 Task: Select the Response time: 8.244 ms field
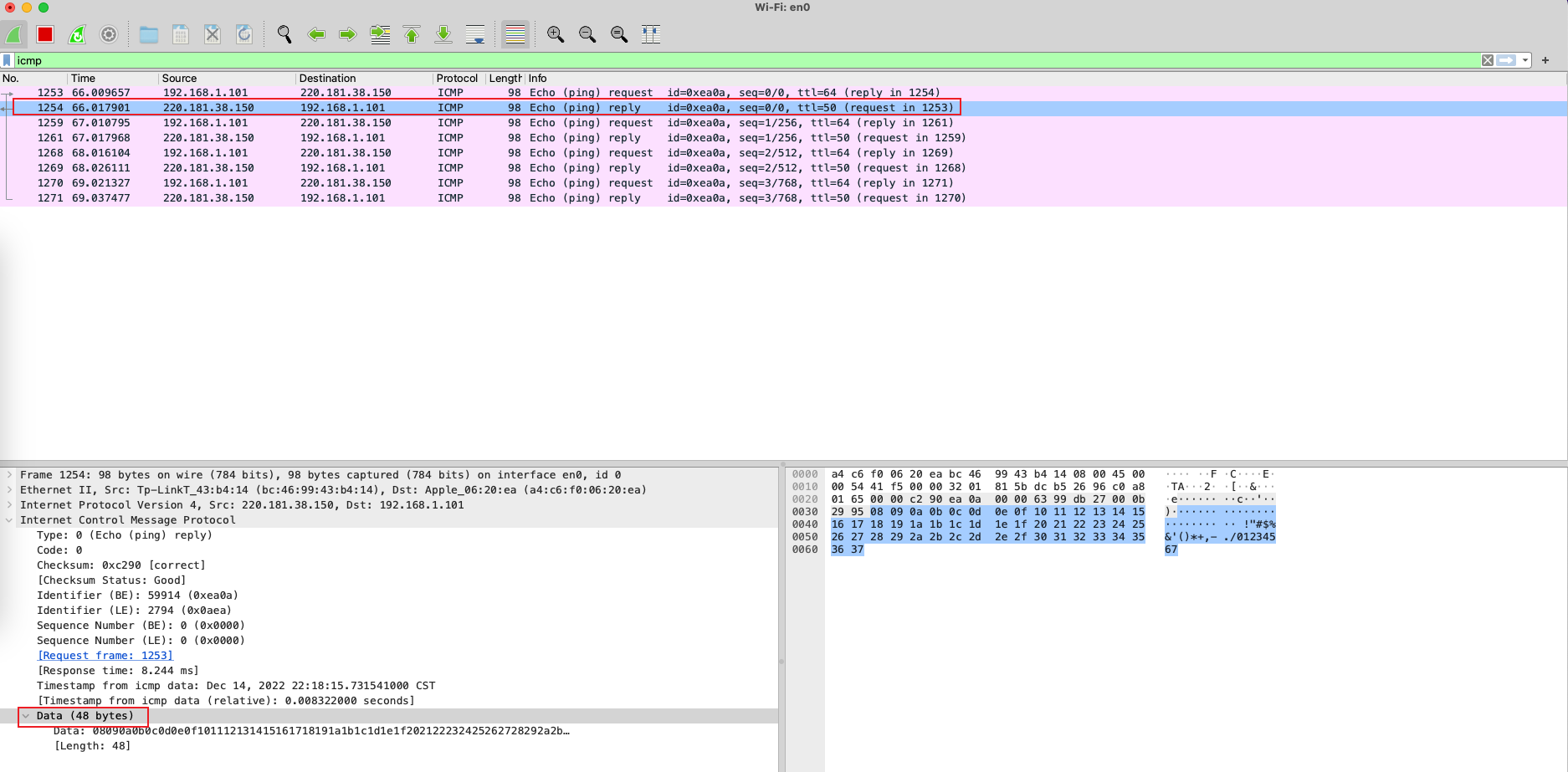(118, 671)
